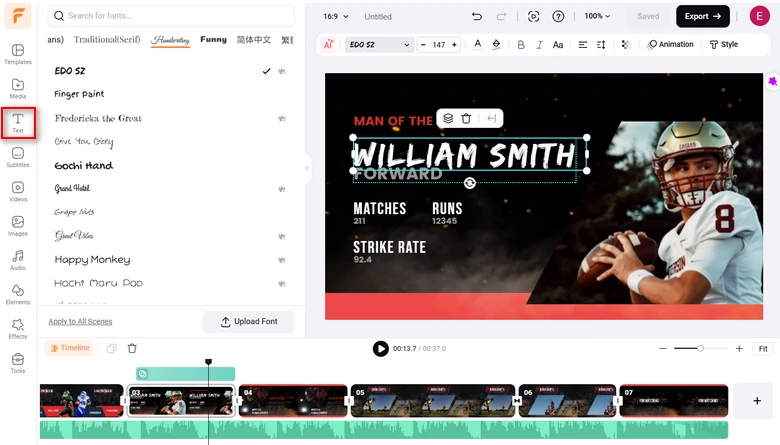Redo the last action
This screenshot has width=780, height=445.
(x=501, y=16)
